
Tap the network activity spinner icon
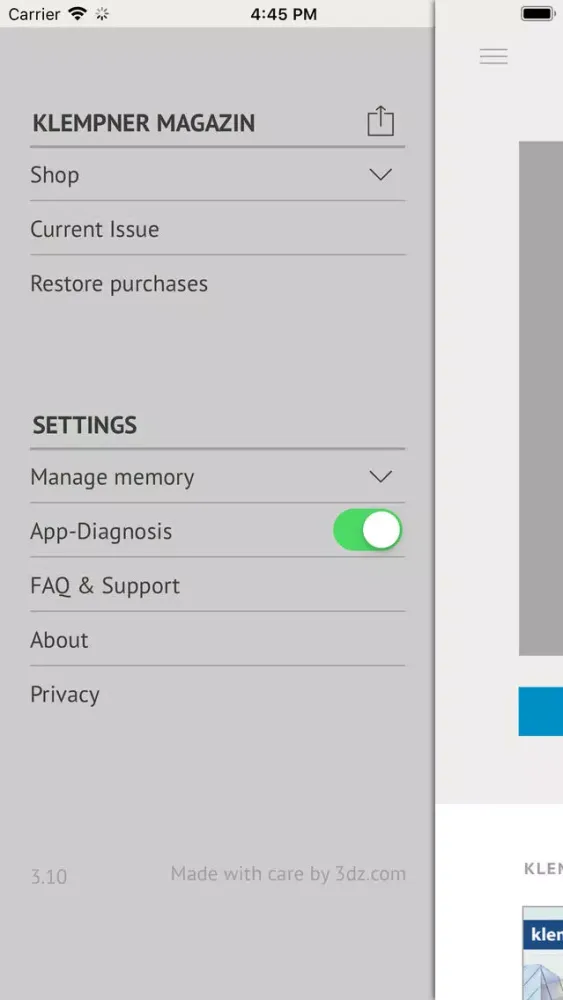pyautogui.click(x=101, y=14)
